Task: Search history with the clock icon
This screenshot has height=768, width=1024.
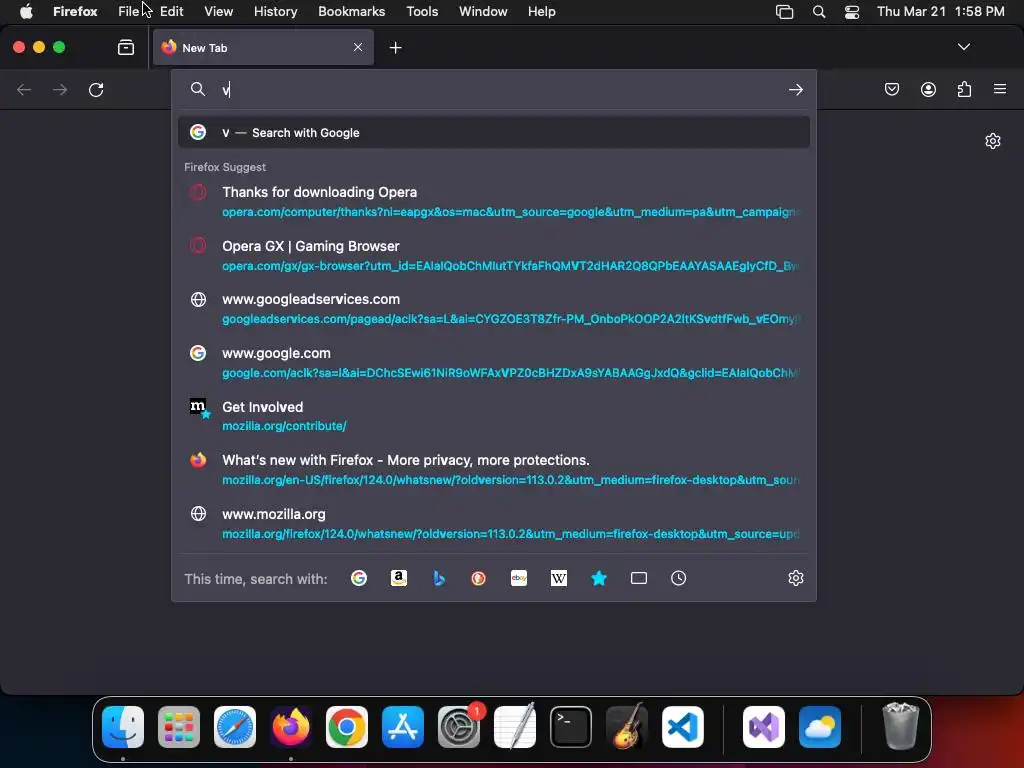Action: [x=679, y=578]
